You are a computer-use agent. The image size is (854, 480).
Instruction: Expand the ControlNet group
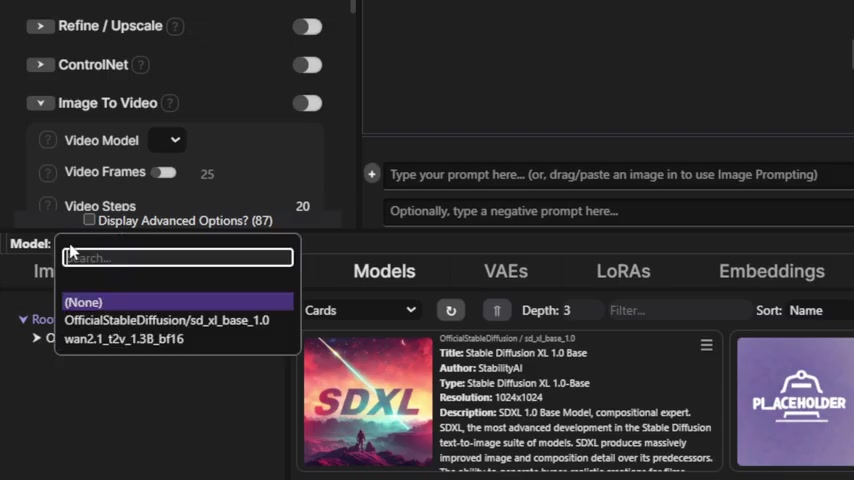pyautogui.click(x=40, y=64)
